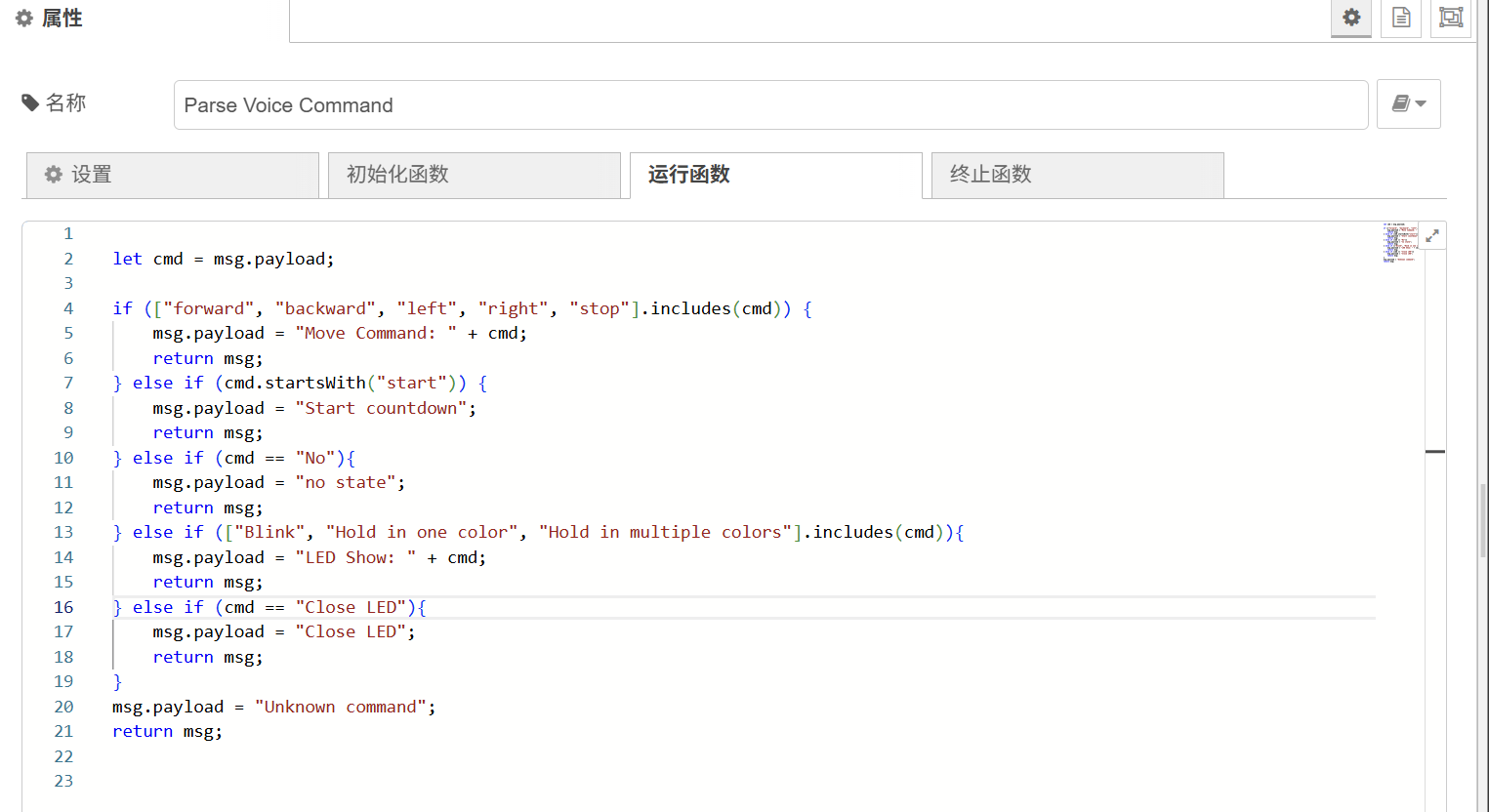Open the node description document icon
The image size is (1489, 812).
(x=1400, y=18)
